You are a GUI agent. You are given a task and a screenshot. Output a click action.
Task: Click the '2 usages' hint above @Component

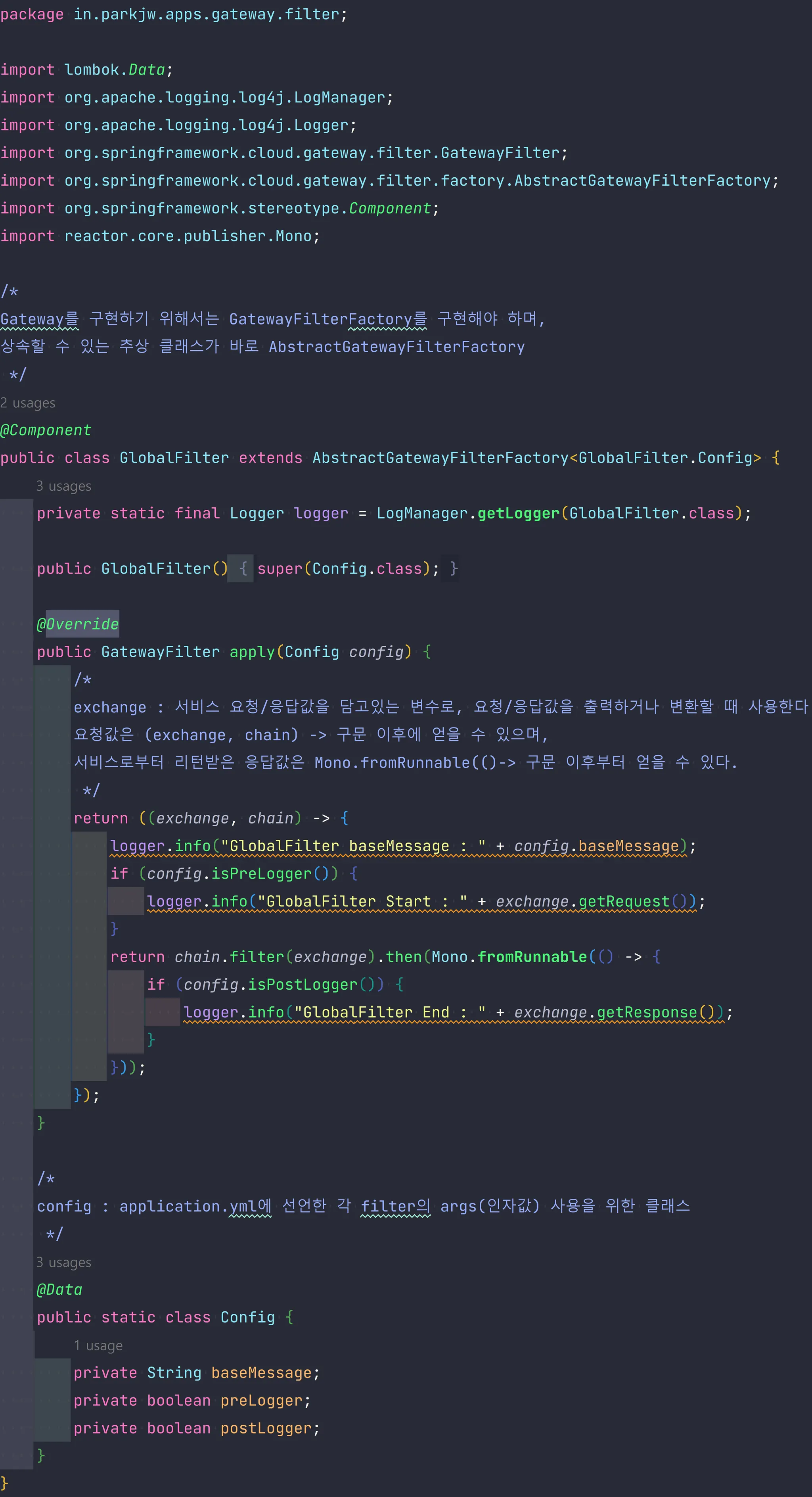click(x=28, y=403)
